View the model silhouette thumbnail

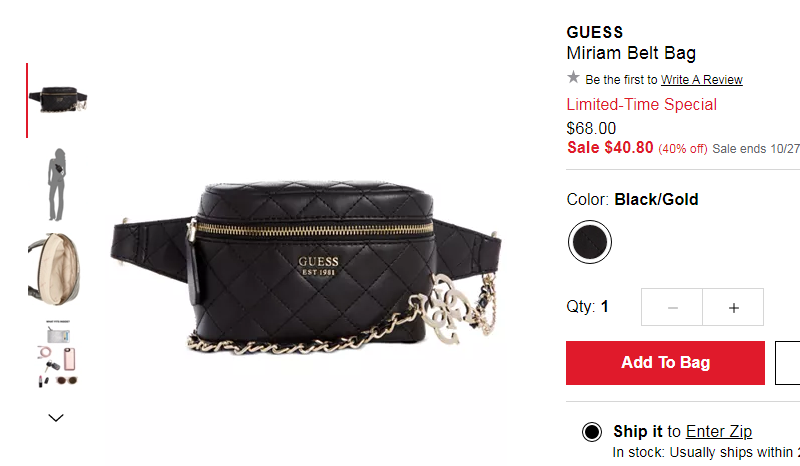(x=57, y=185)
